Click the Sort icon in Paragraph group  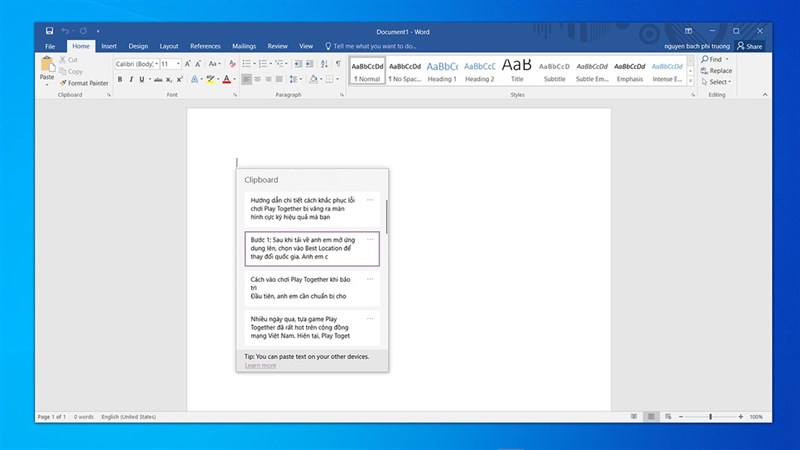(324, 64)
